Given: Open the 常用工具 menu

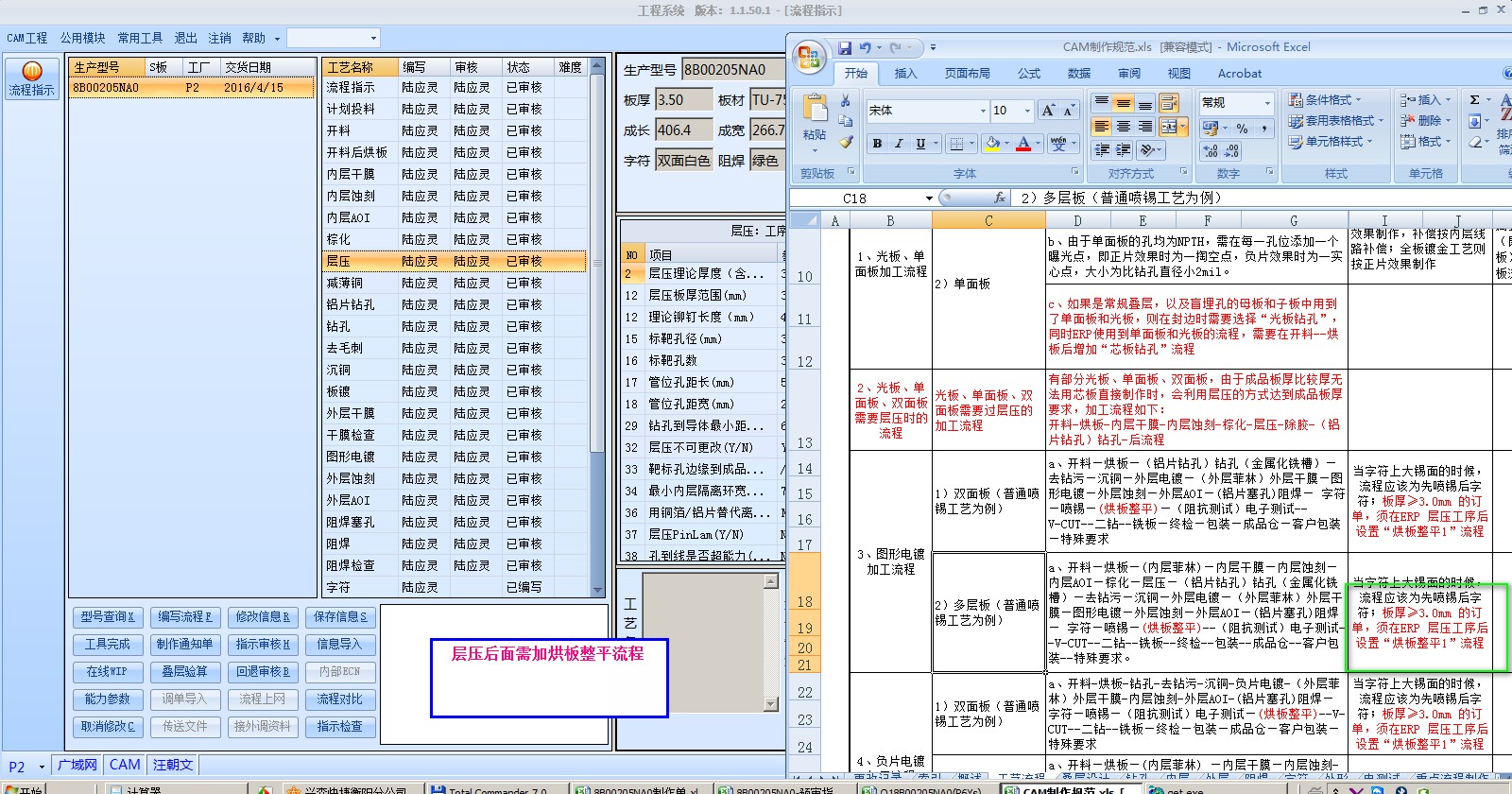Looking at the screenshot, I should (x=140, y=38).
